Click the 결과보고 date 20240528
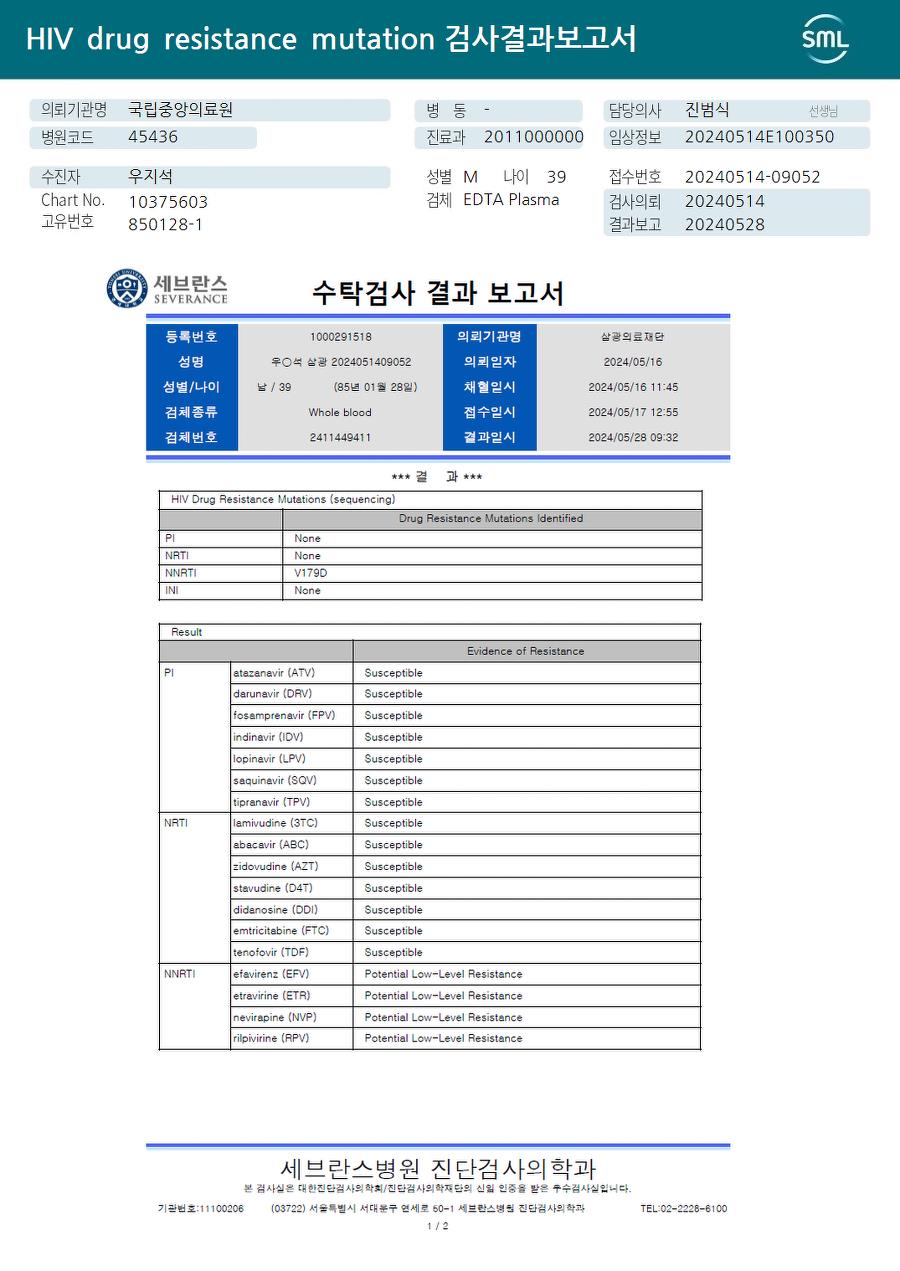The image size is (900, 1271). (725, 225)
